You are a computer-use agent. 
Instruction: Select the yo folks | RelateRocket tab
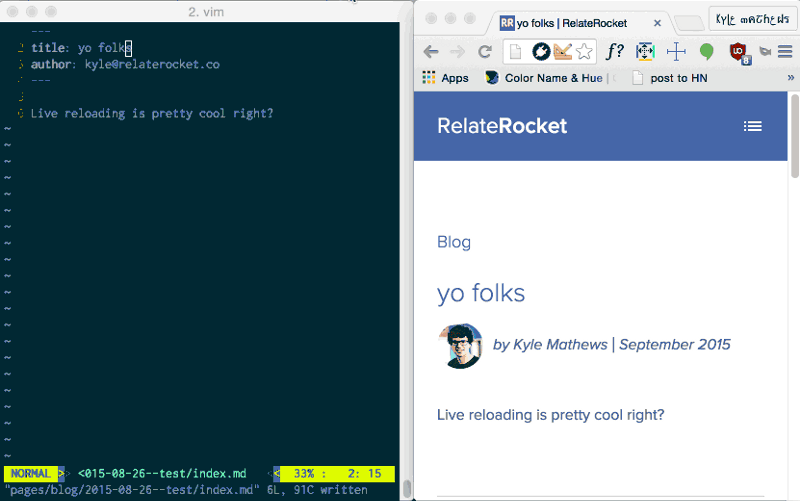click(571, 23)
